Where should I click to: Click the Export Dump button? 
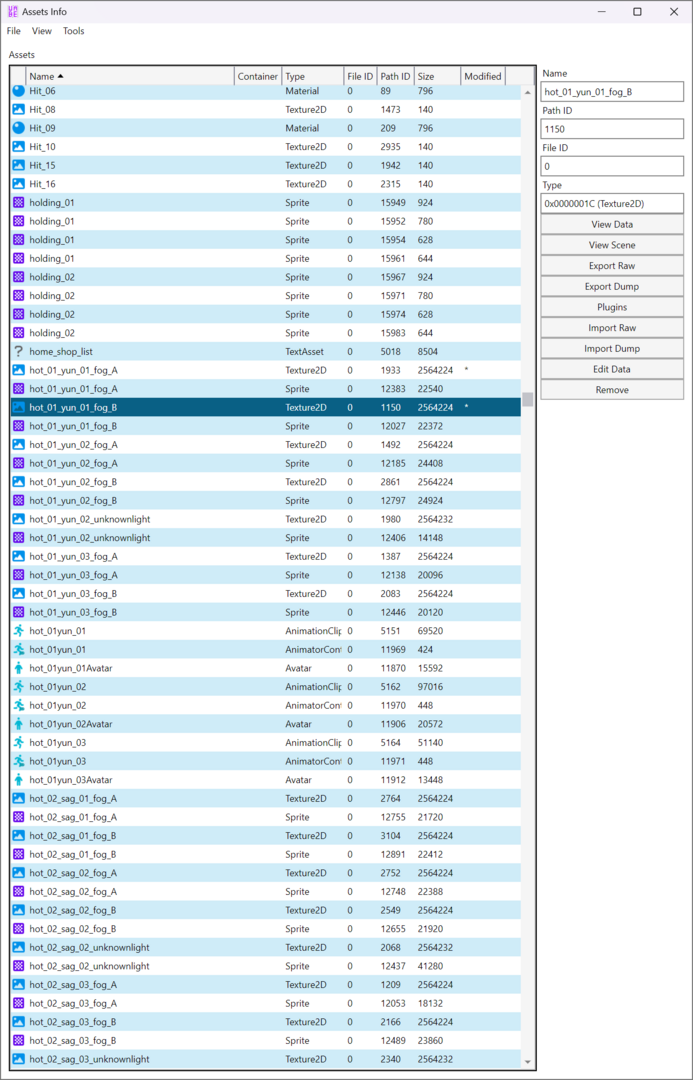(612, 287)
